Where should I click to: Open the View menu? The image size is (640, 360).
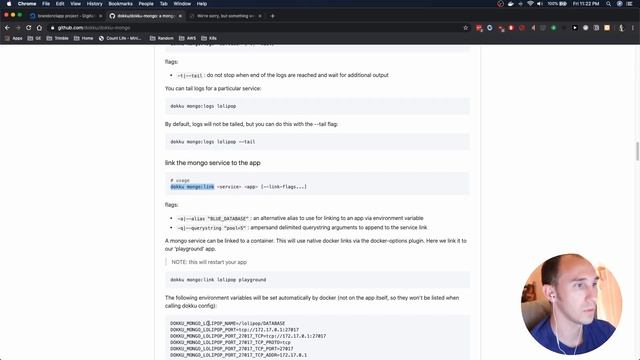tap(76, 4)
